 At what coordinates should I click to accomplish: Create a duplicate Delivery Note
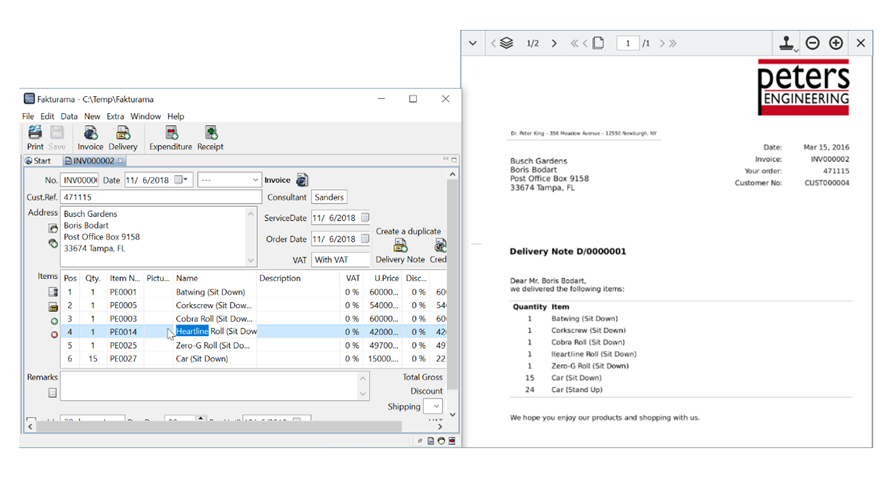[400, 250]
